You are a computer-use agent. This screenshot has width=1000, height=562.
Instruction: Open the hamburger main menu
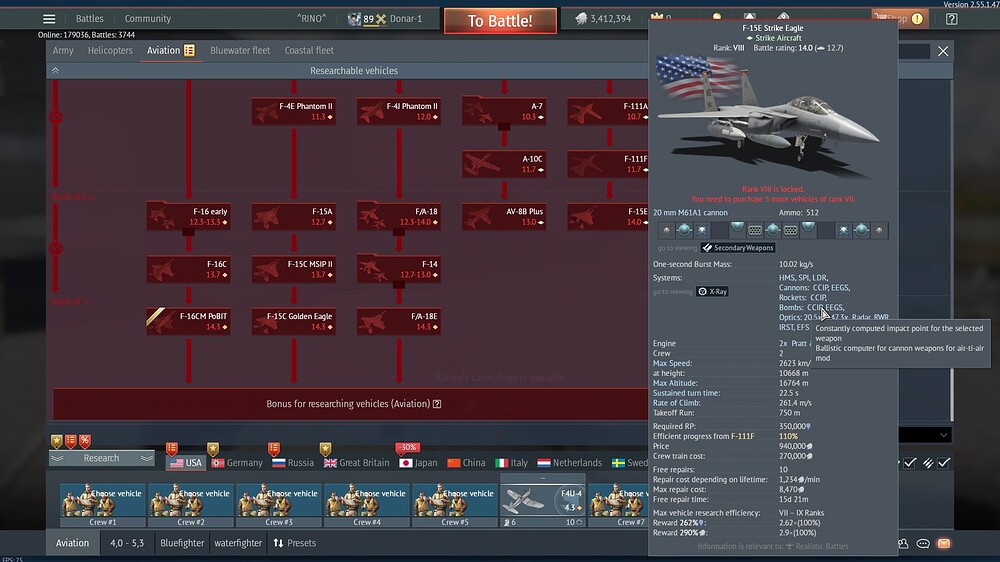[x=49, y=19]
